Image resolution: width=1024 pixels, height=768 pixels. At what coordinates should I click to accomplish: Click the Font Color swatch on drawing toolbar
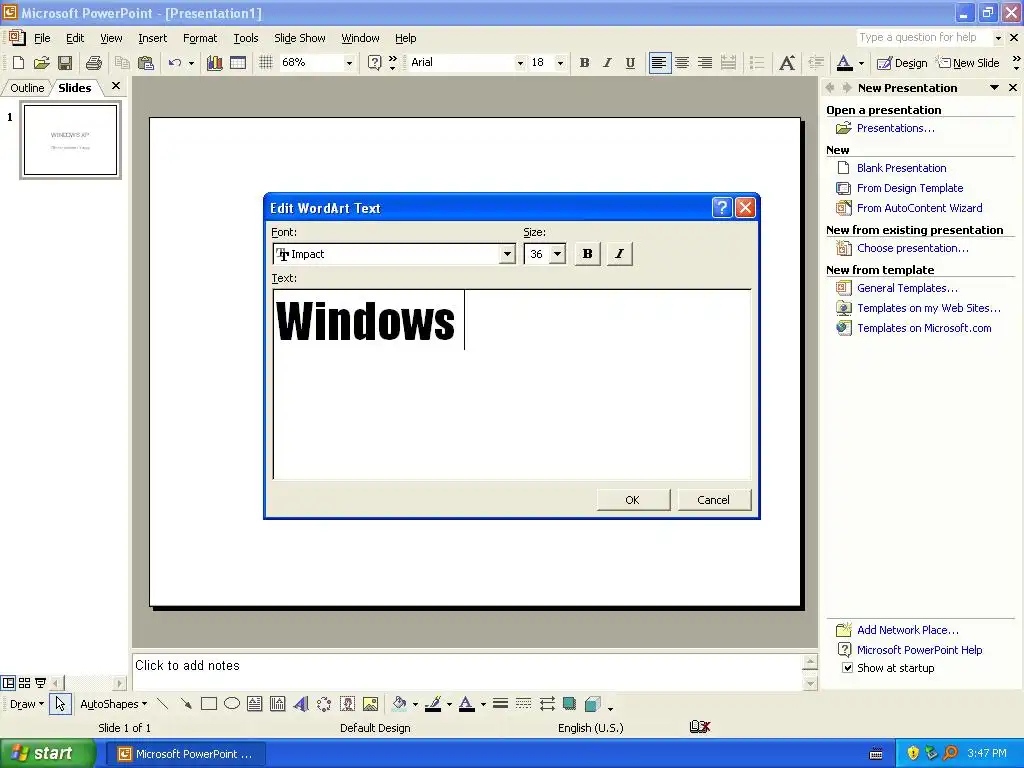(466, 704)
